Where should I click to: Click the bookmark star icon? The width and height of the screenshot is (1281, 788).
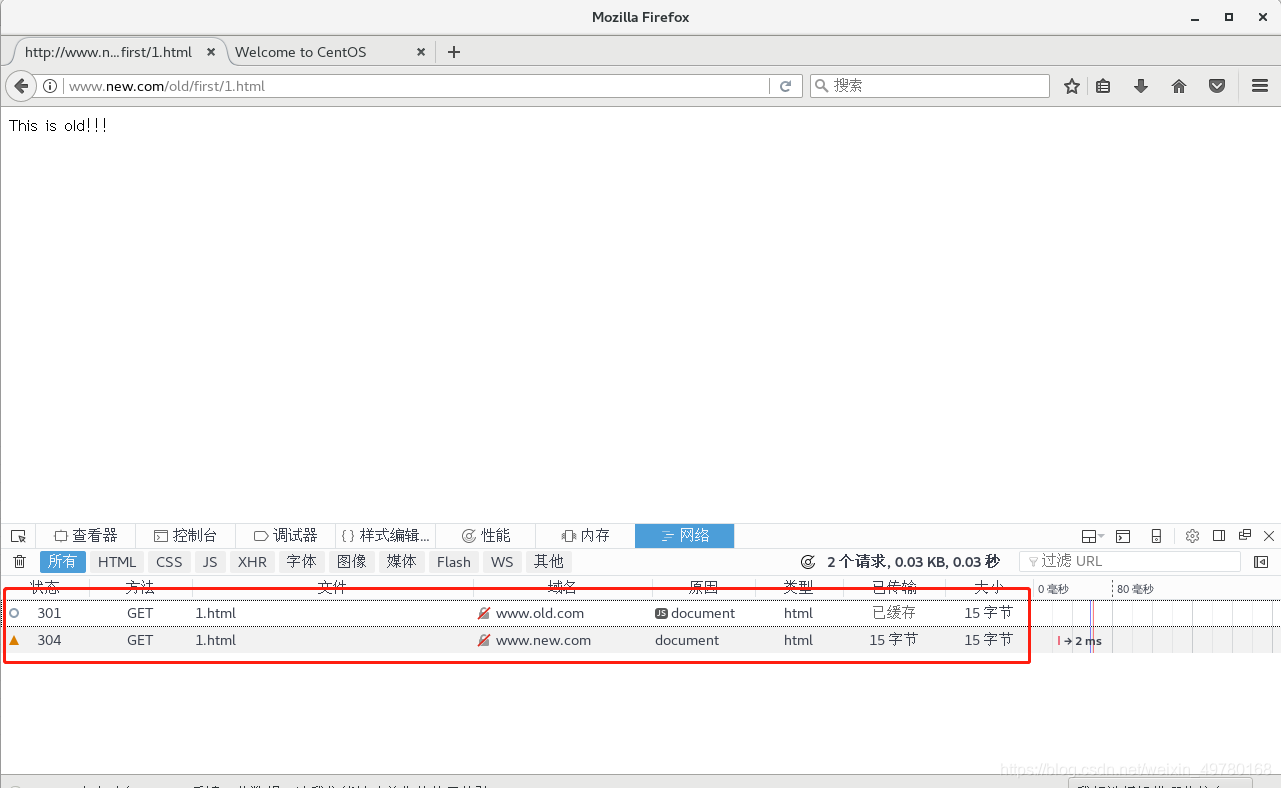pyautogui.click(x=1072, y=86)
